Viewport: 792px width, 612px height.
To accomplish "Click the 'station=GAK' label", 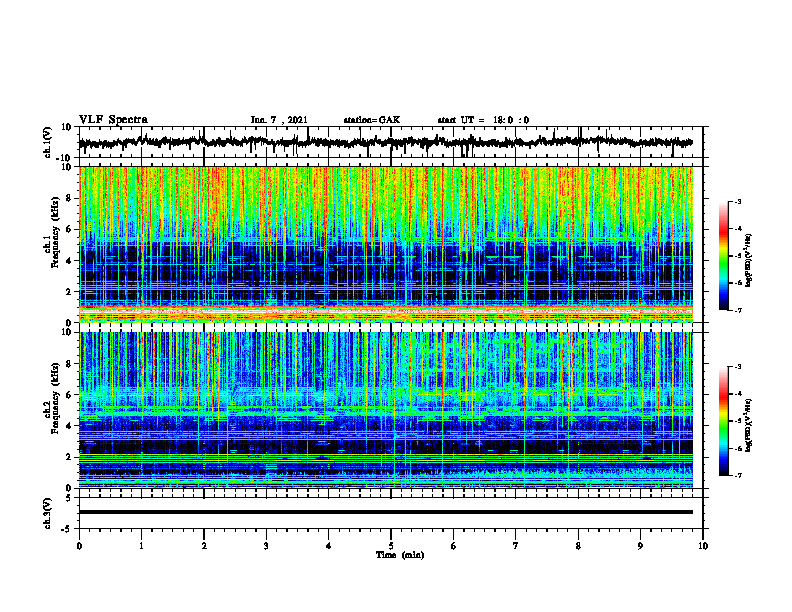I will [x=372, y=120].
